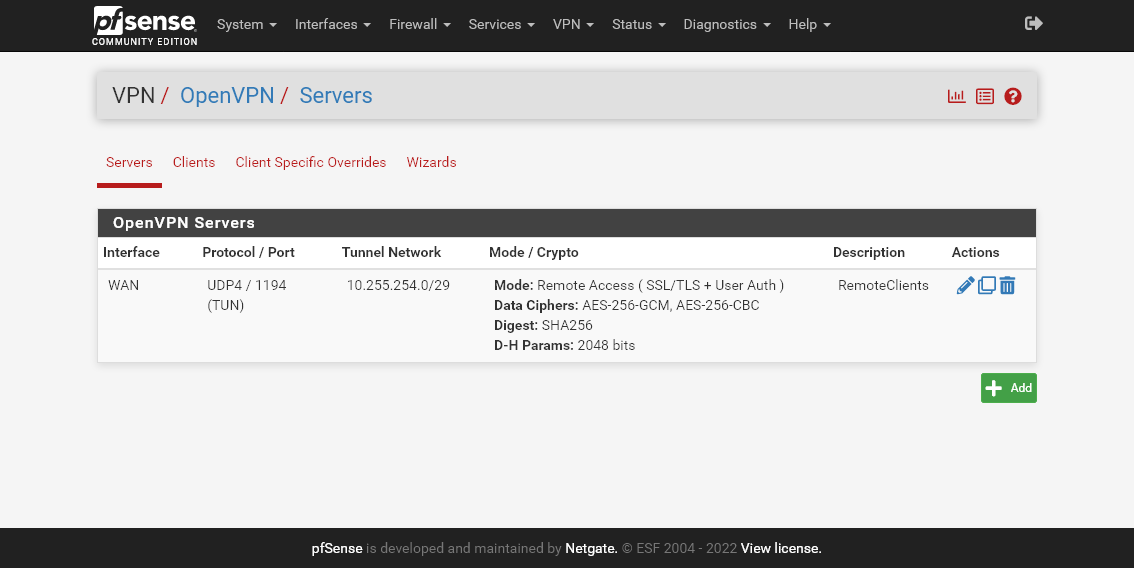Click the pfSense Community Edition logo
Viewport: 1134px width, 568px height.
145,25
